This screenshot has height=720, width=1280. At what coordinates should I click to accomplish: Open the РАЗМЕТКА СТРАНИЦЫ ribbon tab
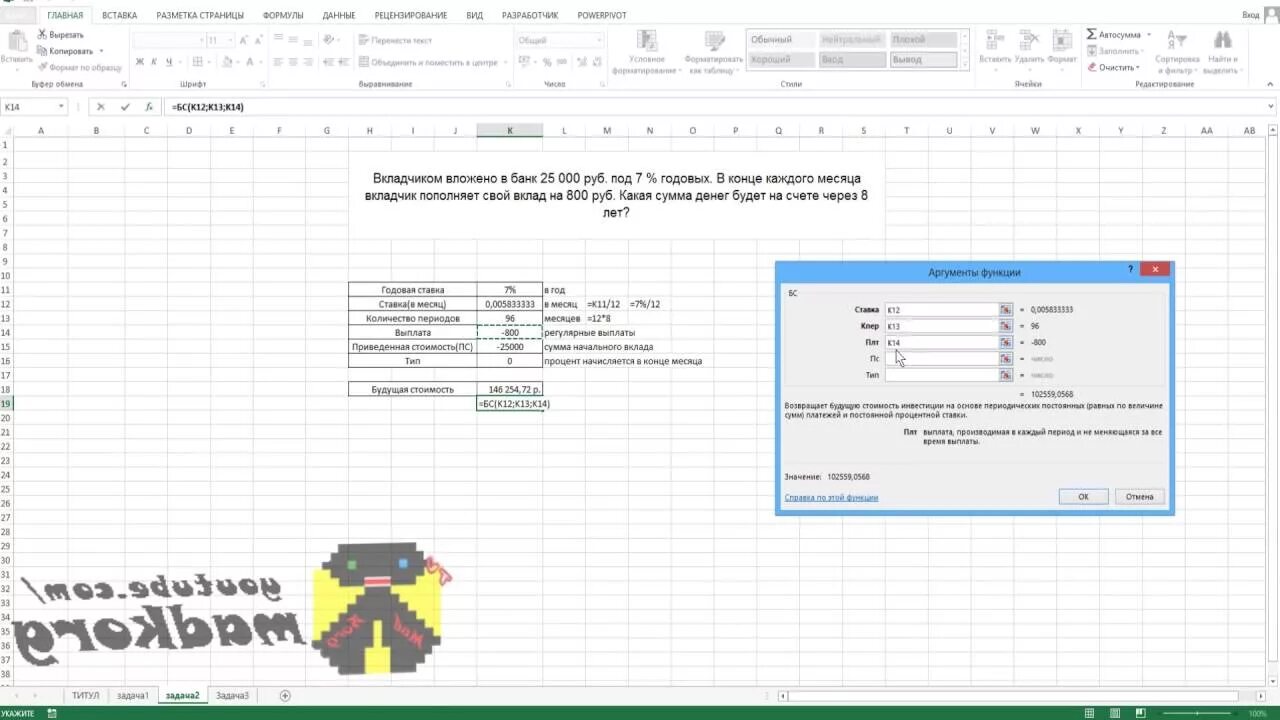pyautogui.click(x=200, y=15)
